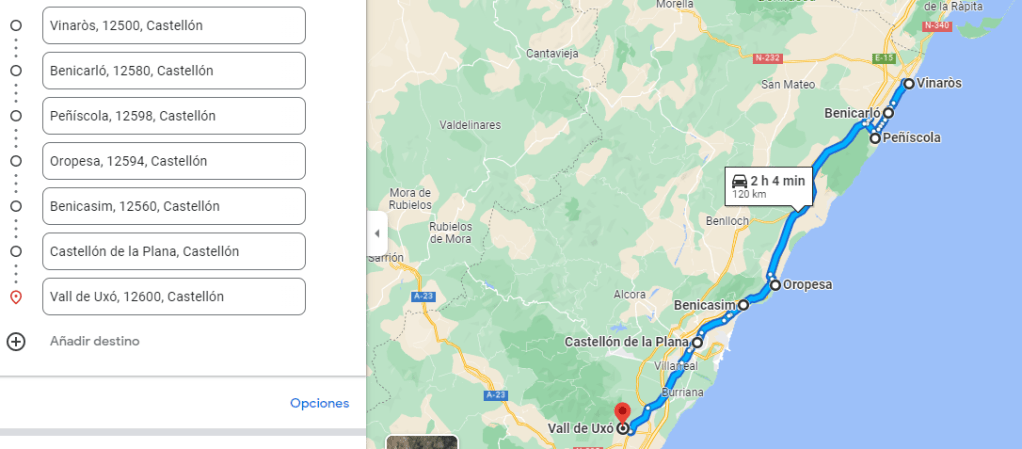The image size is (1022, 449).
Task: Click the Benicarló waypoint marker on the map
Action: (888, 113)
